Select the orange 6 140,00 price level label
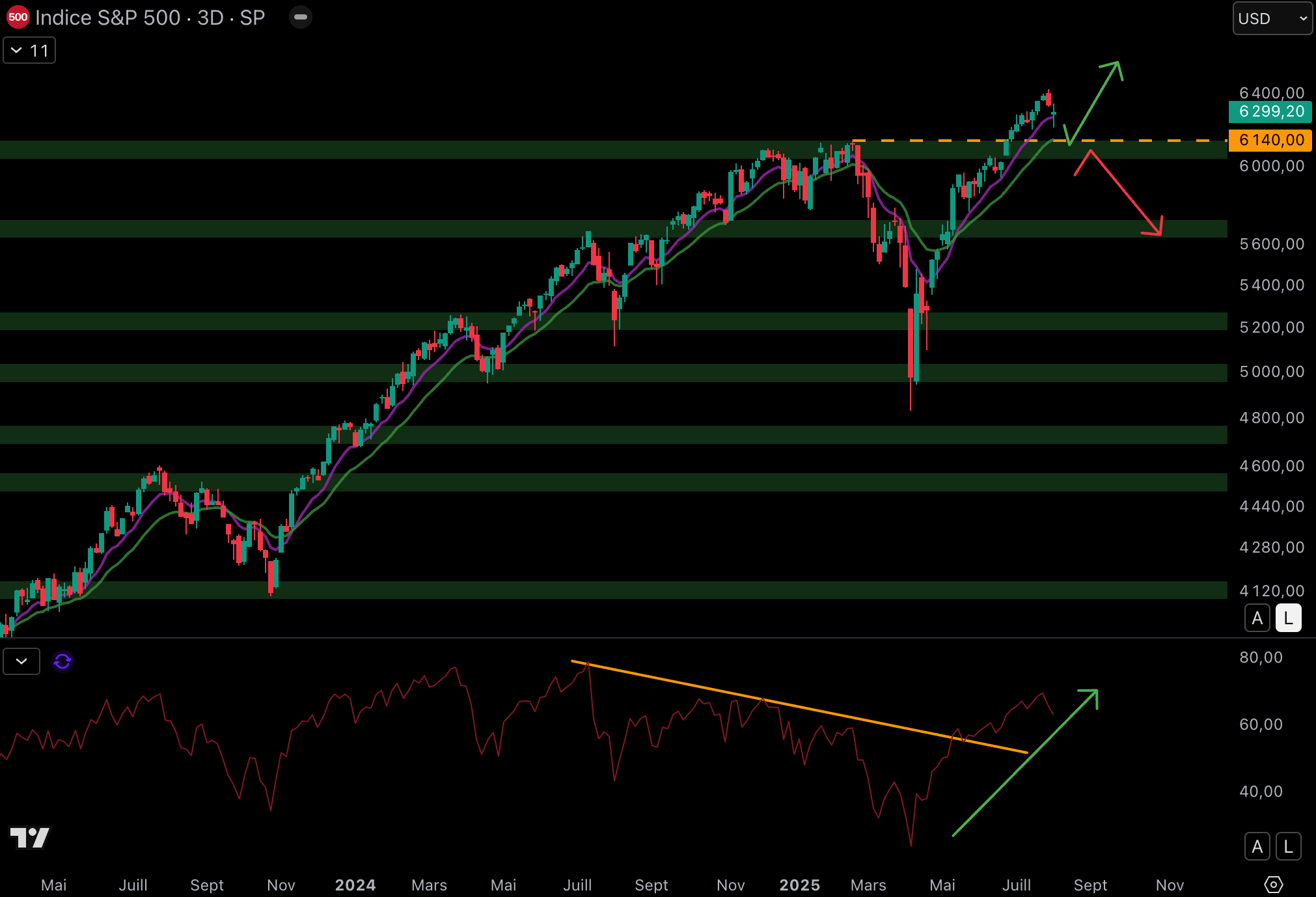Viewport: 1316px width, 897px height. pyautogui.click(x=1270, y=140)
